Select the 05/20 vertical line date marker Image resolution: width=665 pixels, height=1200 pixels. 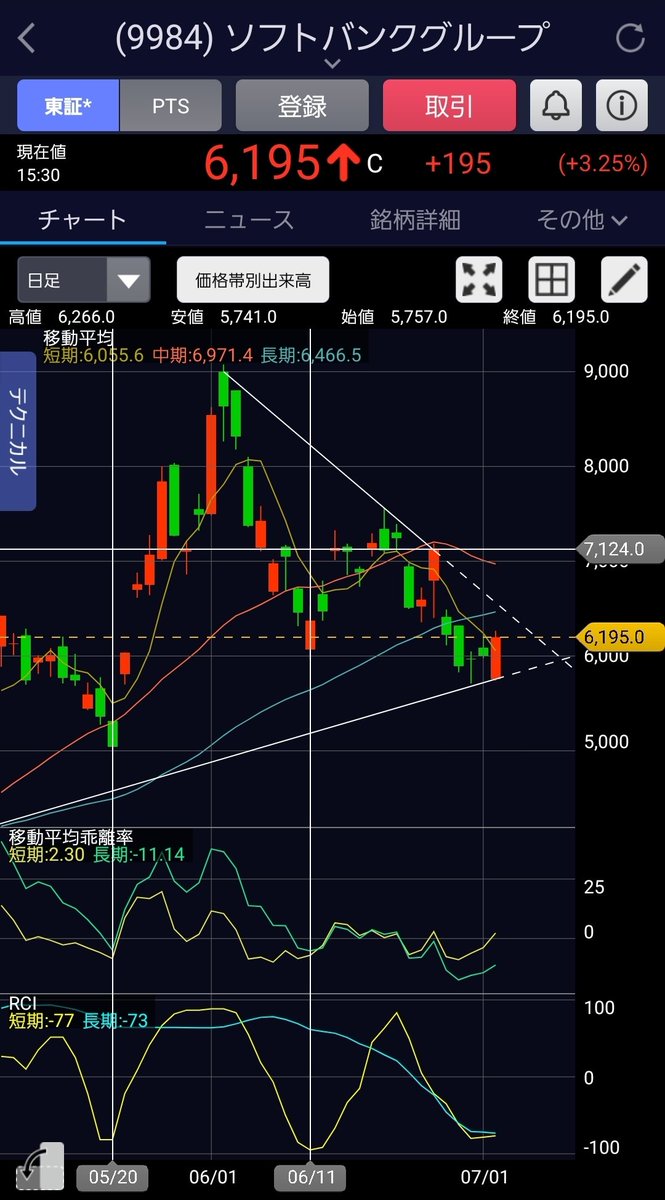(113, 1177)
